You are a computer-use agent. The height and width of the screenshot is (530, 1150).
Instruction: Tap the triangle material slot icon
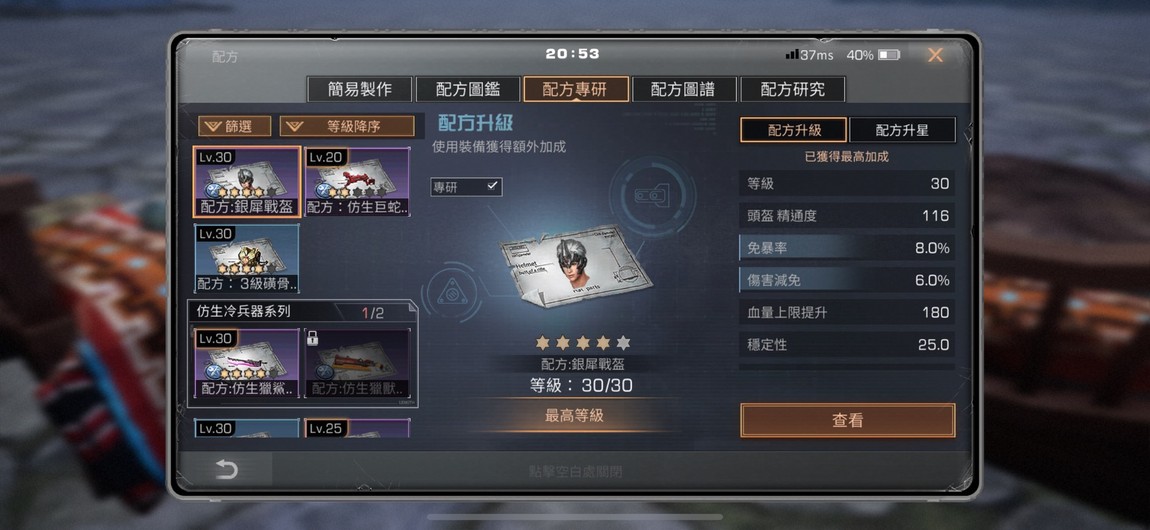[x=450, y=293]
